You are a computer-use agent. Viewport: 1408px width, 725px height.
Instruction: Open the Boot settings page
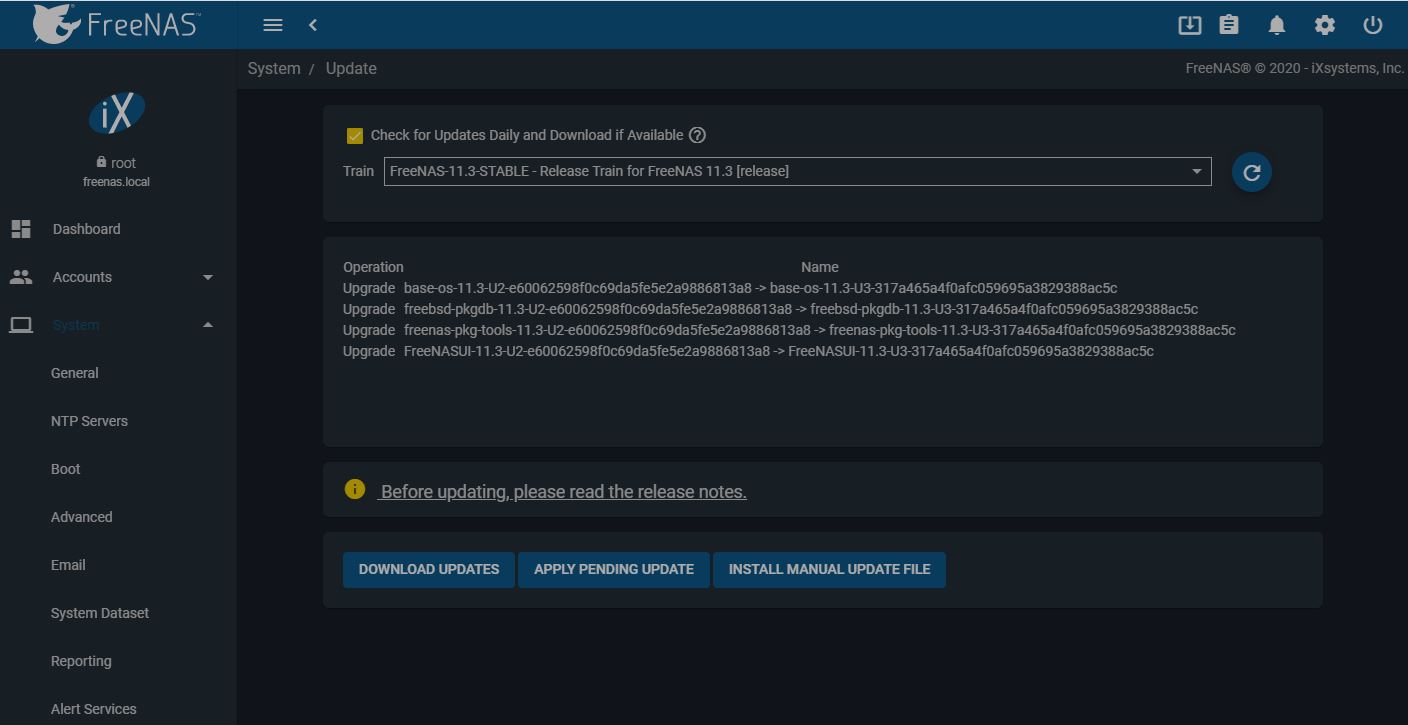pyautogui.click(x=66, y=469)
